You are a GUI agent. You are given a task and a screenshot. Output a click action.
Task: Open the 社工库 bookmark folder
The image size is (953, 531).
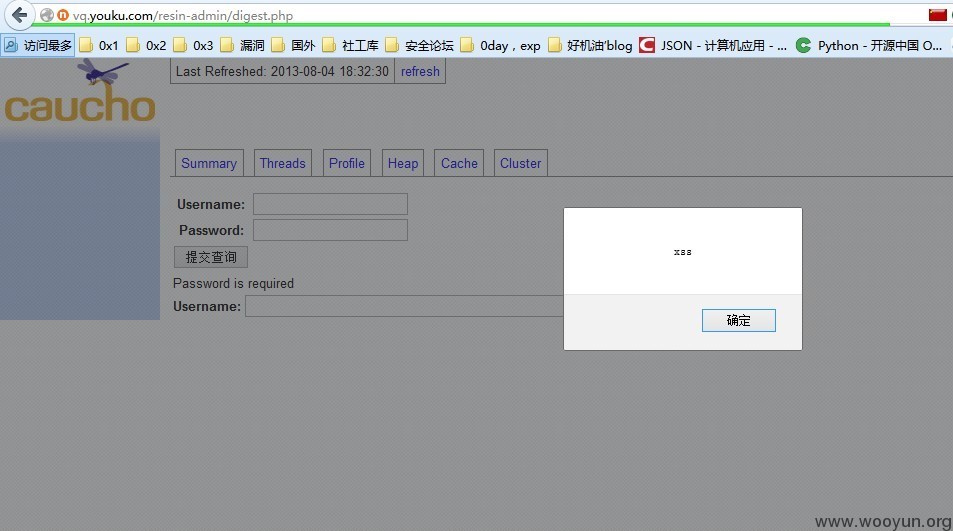[x=350, y=46]
